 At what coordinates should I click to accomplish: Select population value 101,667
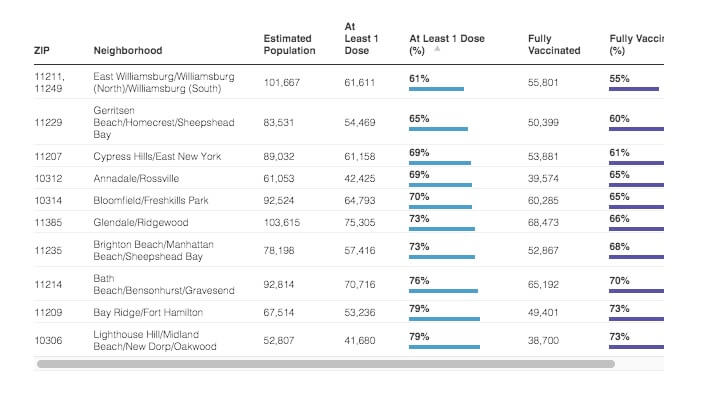pyautogui.click(x=281, y=83)
